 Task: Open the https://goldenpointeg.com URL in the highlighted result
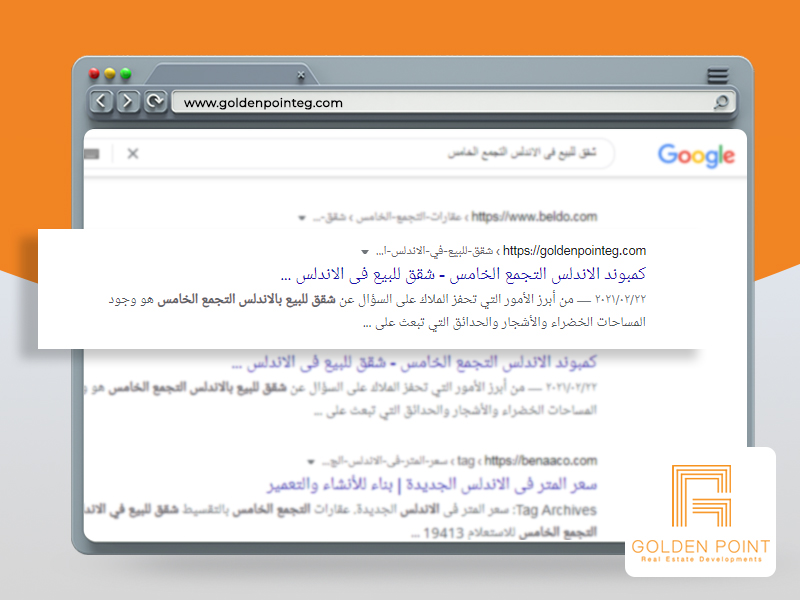click(x=574, y=251)
